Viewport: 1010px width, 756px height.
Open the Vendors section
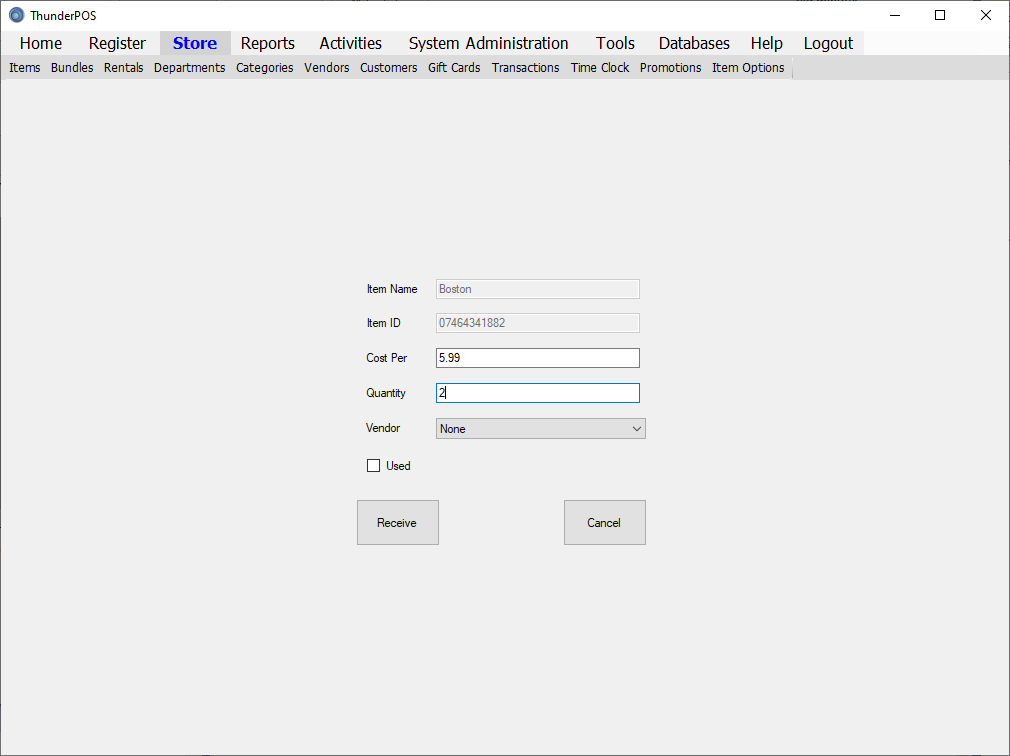(x=327, y=68)
